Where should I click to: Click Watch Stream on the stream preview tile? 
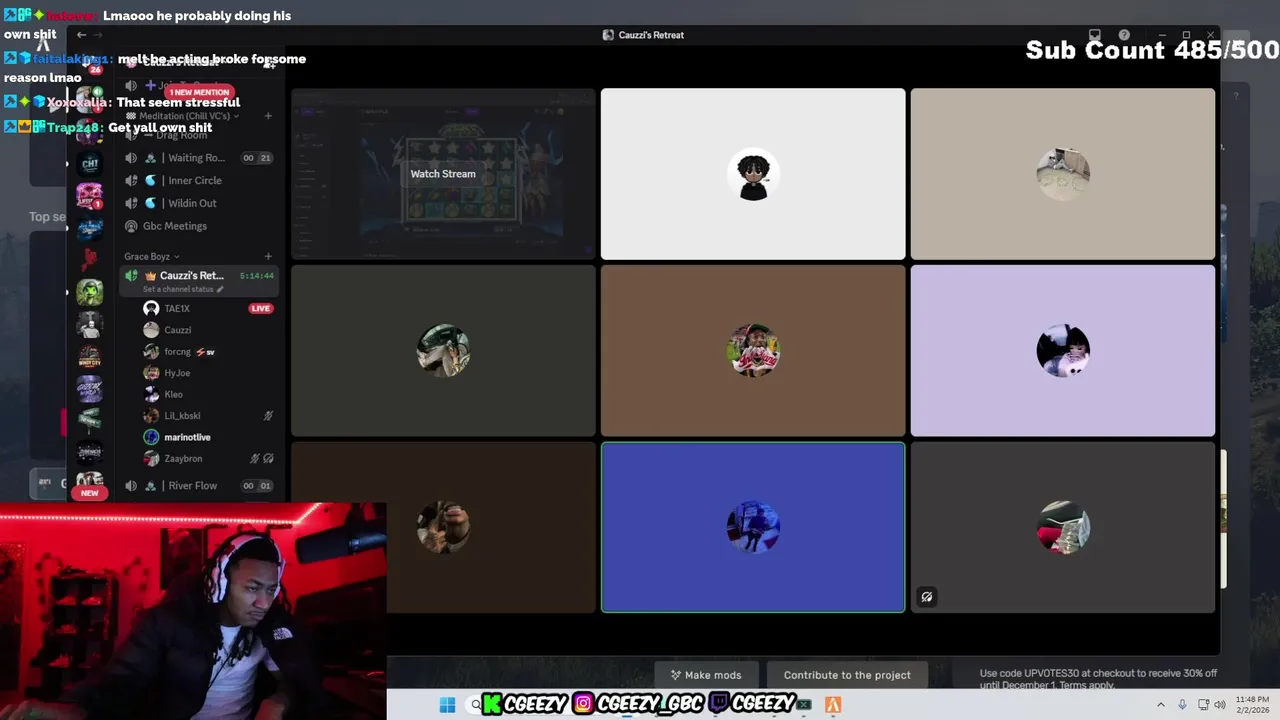[x=443, y=174]
